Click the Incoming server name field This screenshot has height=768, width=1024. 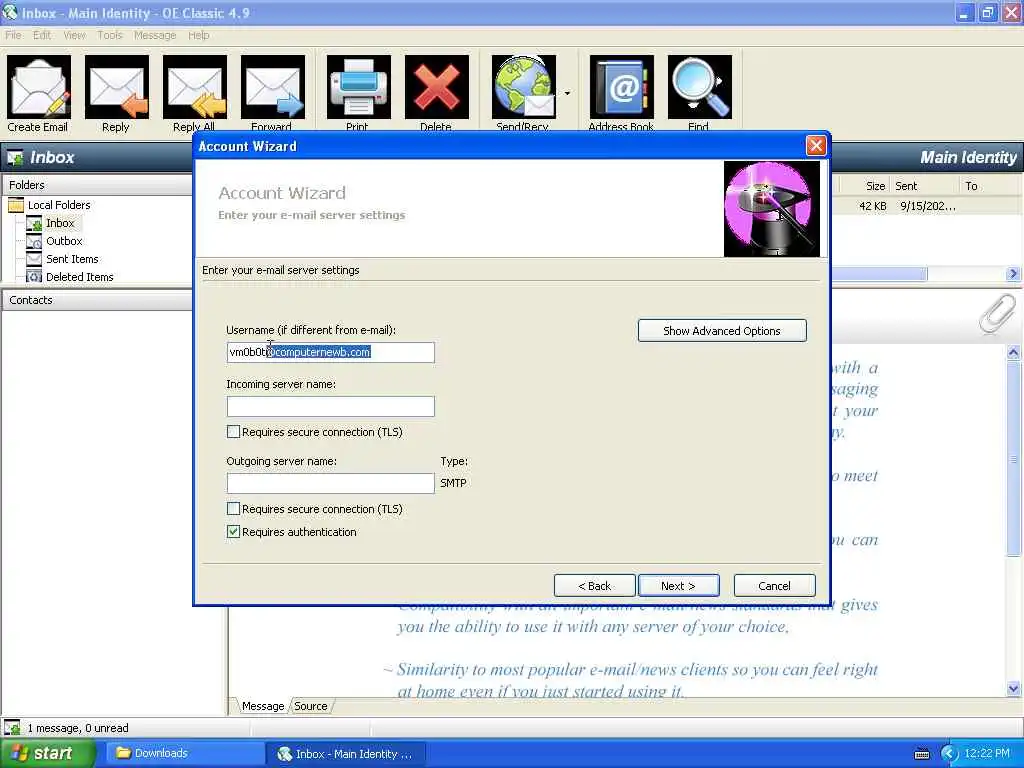pos(330,406)
